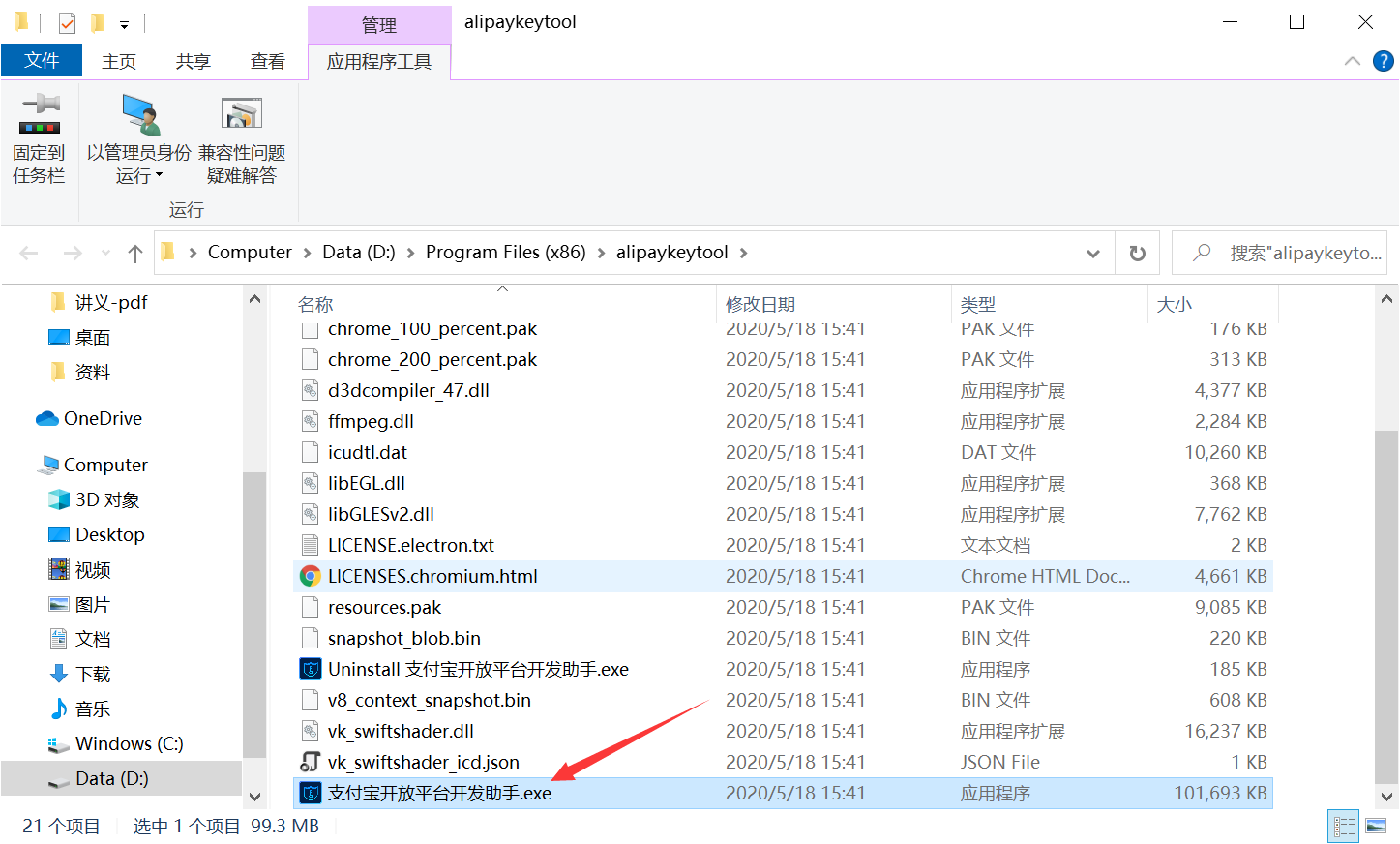
Task: Switch to the details view icon
Action: coord(1344,827)
